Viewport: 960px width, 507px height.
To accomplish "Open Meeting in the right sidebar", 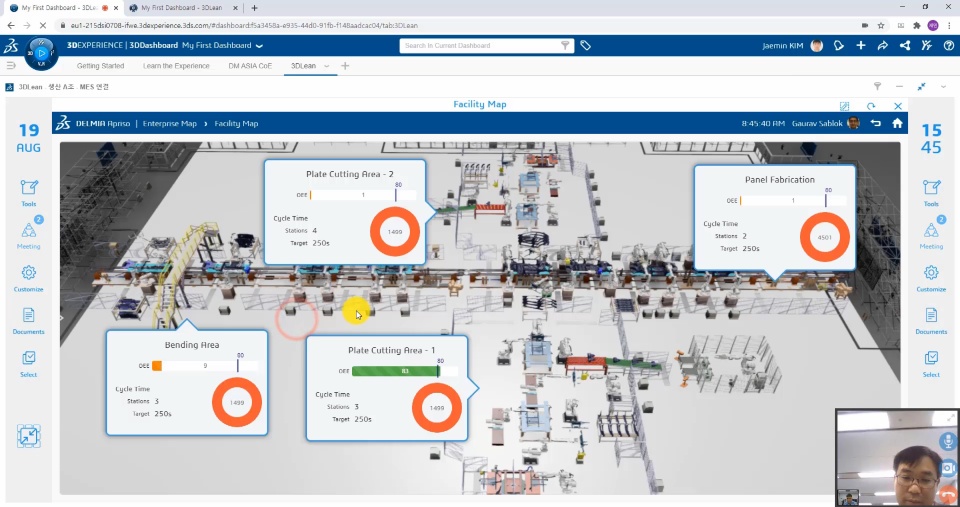I will coord(931,235).
